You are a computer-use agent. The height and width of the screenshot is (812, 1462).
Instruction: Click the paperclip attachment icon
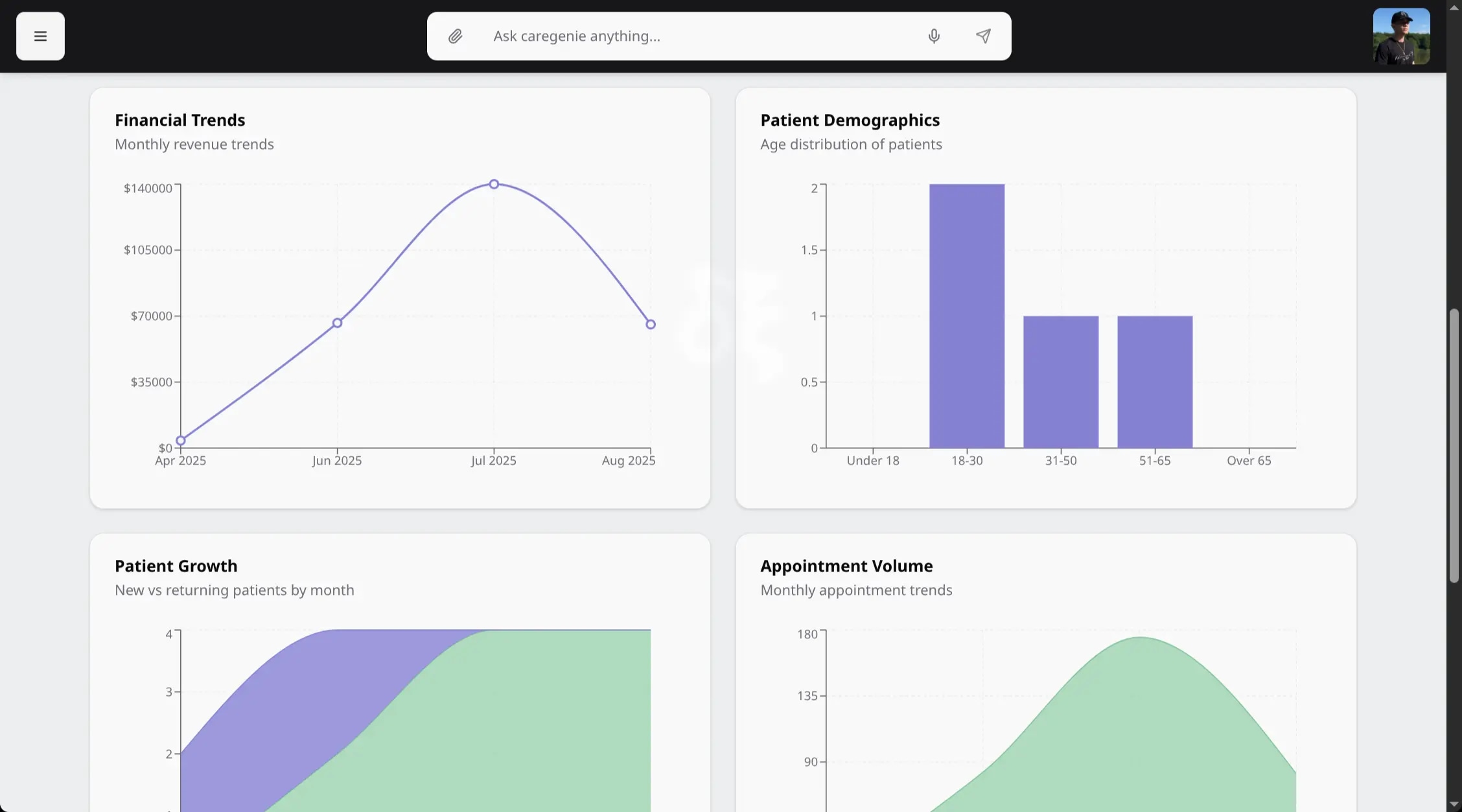pos(456,36)
